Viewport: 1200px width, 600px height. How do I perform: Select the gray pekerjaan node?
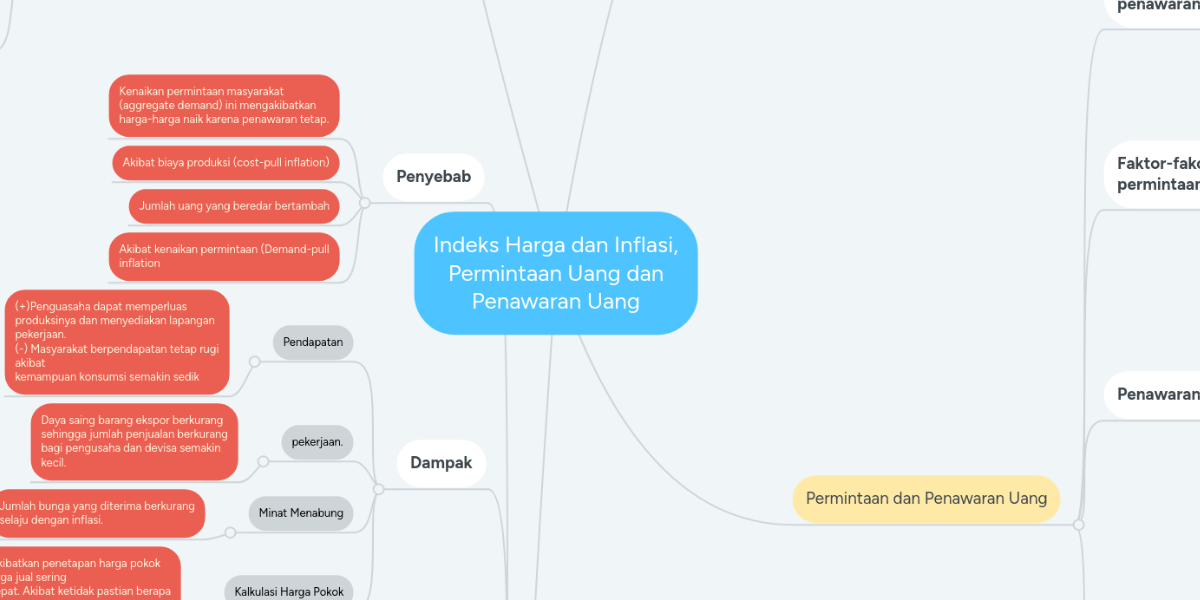[x=317, y=441]
